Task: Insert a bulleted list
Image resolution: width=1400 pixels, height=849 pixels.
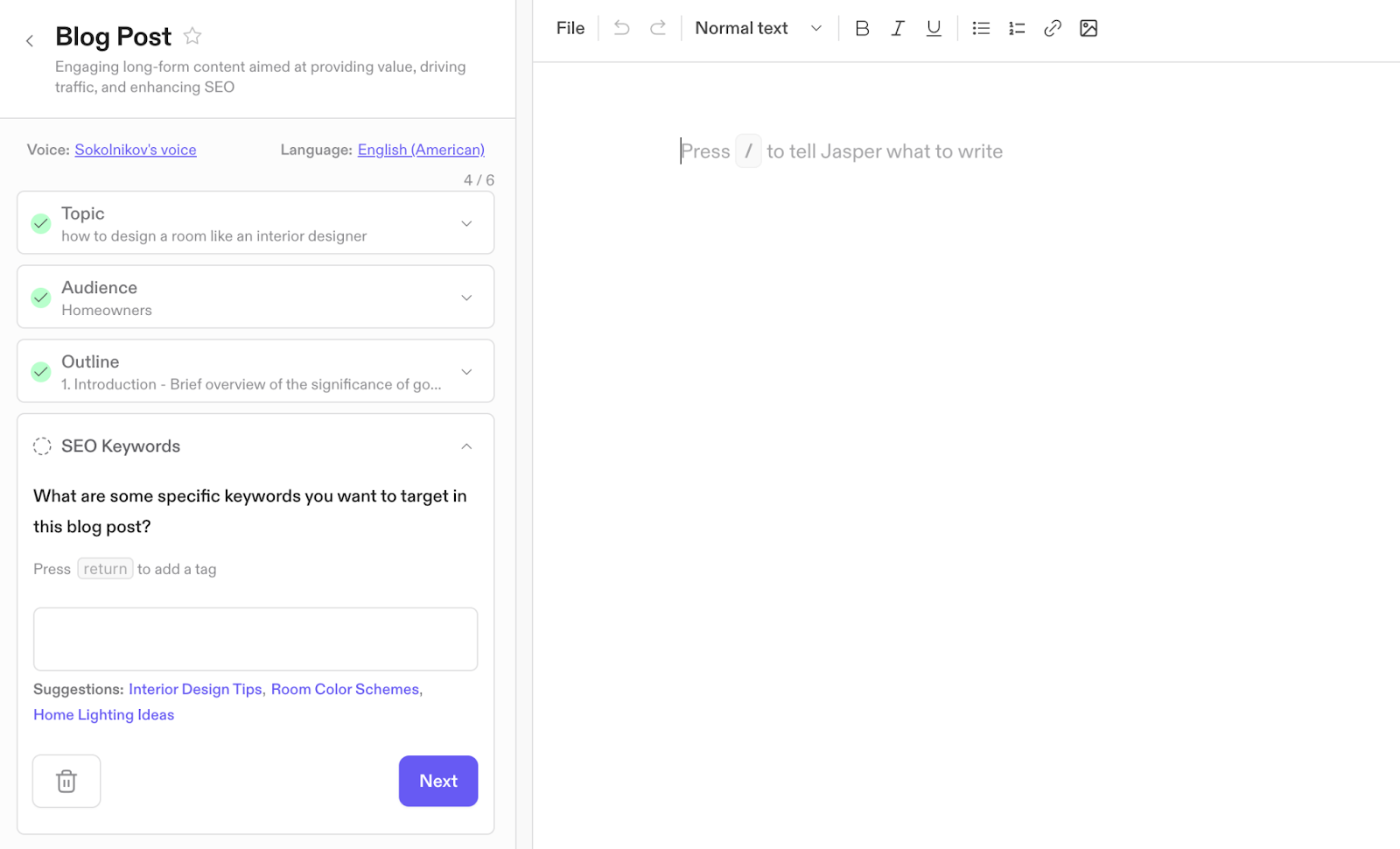Action: point(981,27)
